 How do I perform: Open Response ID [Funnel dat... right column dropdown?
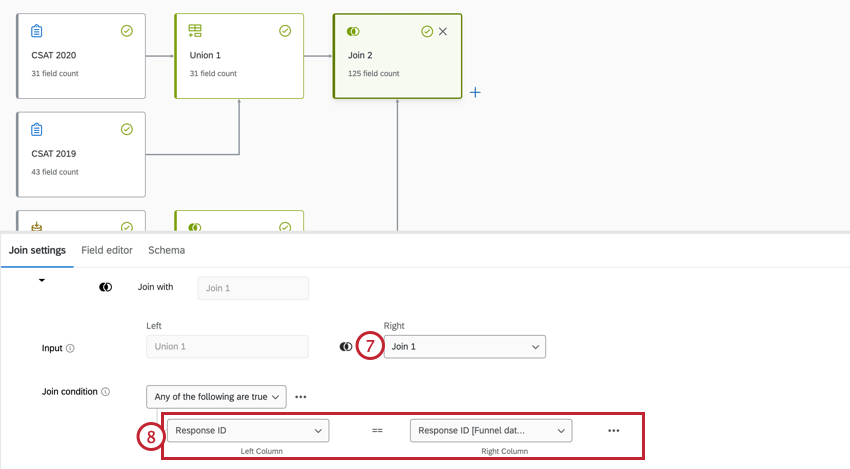491,431
